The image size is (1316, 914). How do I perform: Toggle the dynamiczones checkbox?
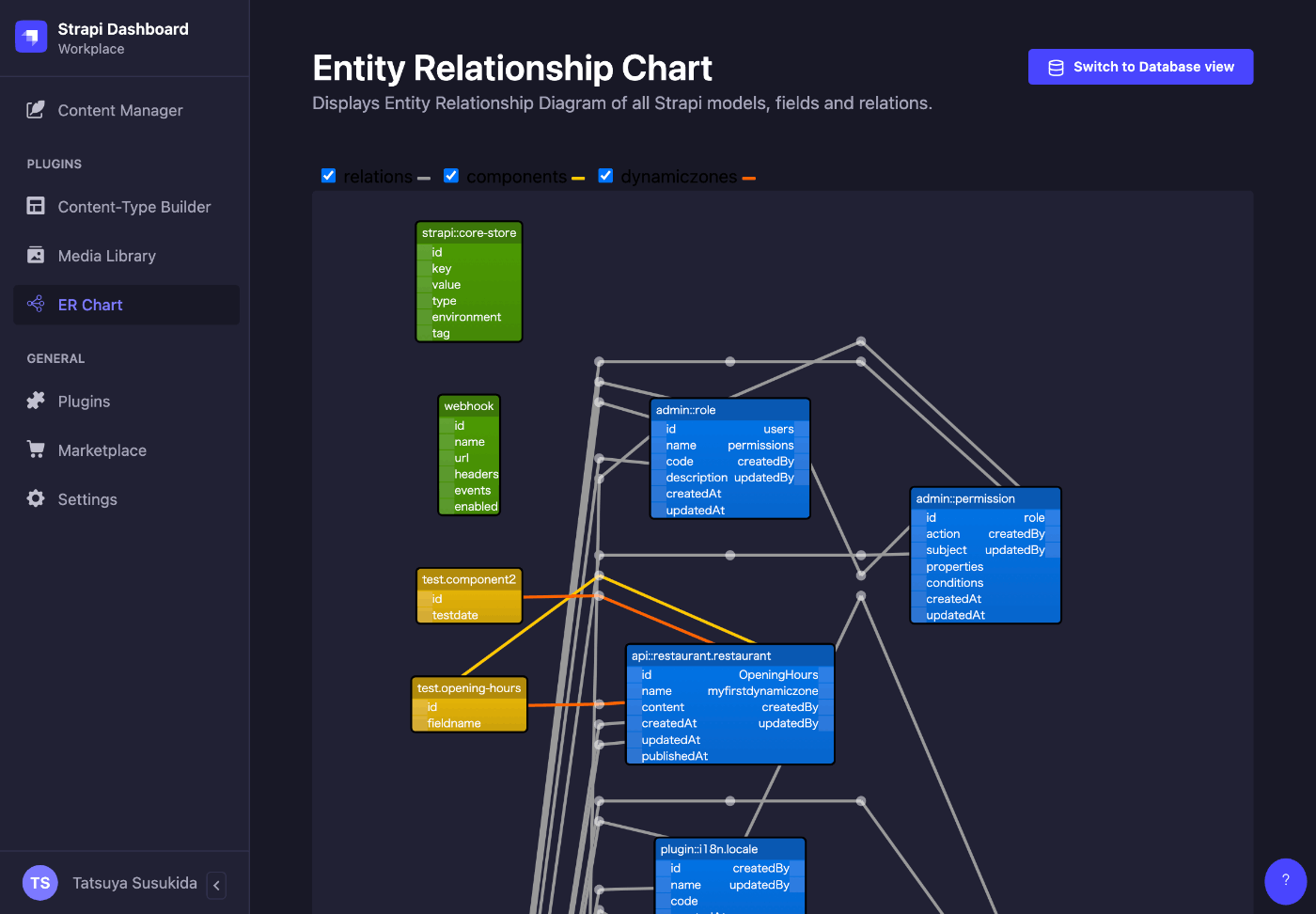606,176
